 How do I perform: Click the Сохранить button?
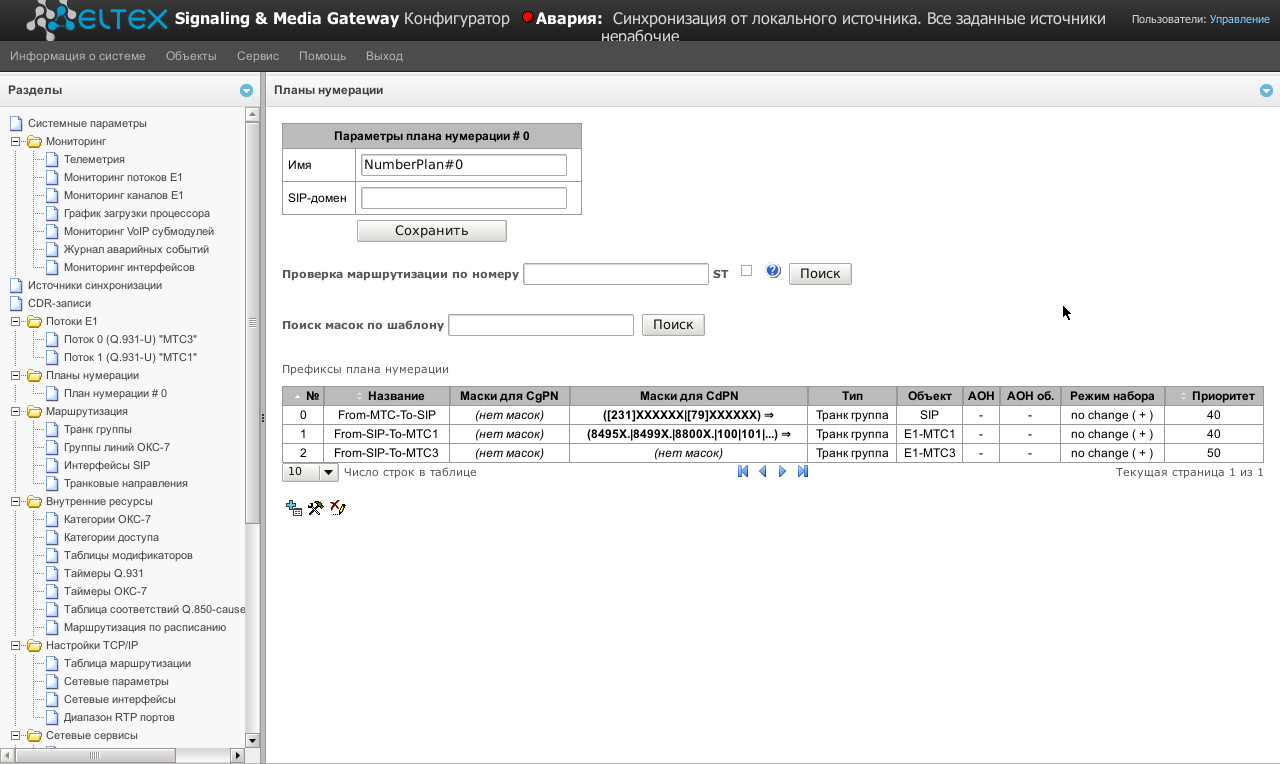point(432,231)
